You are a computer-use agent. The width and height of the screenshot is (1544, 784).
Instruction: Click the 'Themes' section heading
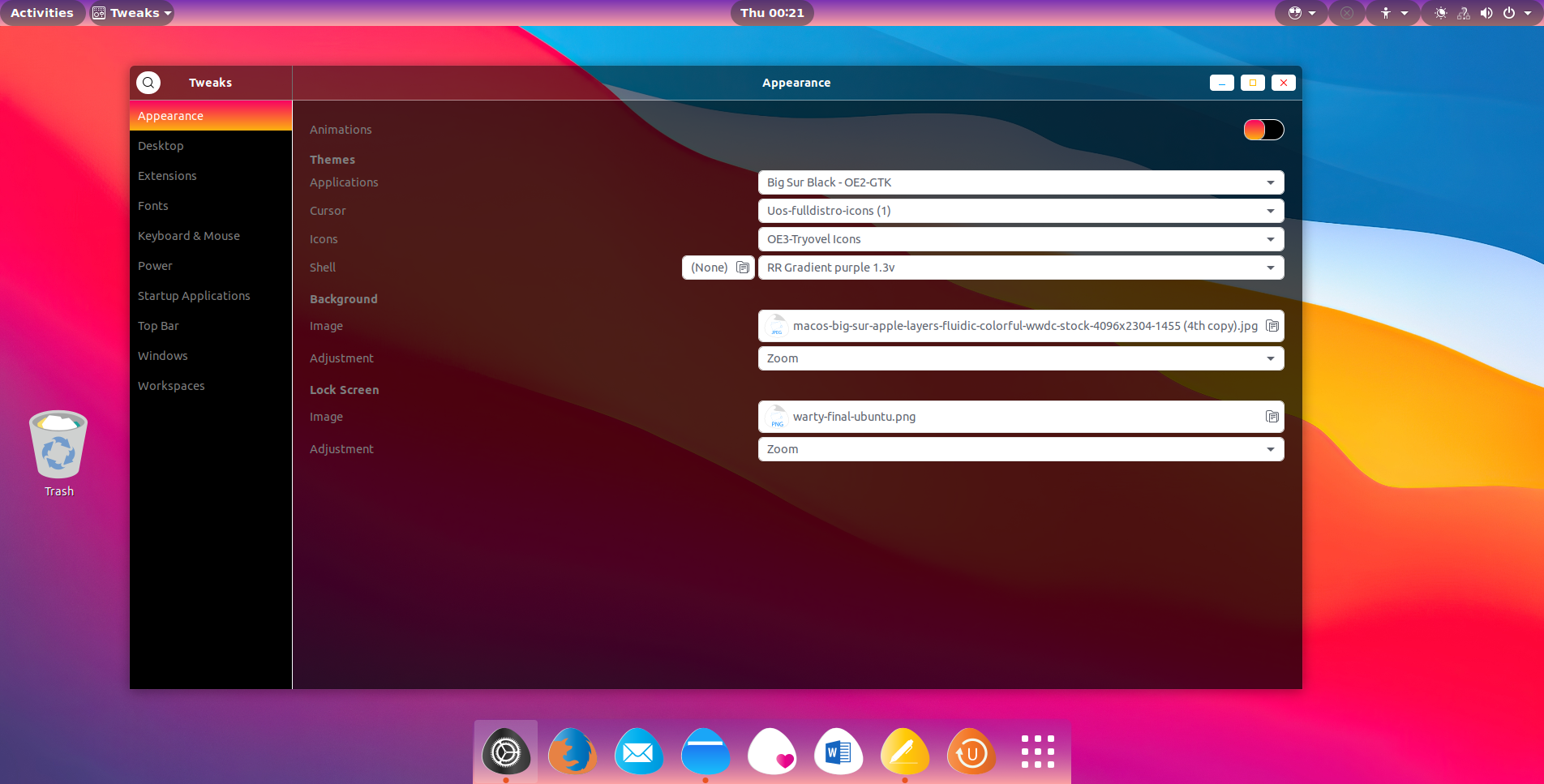point(332,160)
